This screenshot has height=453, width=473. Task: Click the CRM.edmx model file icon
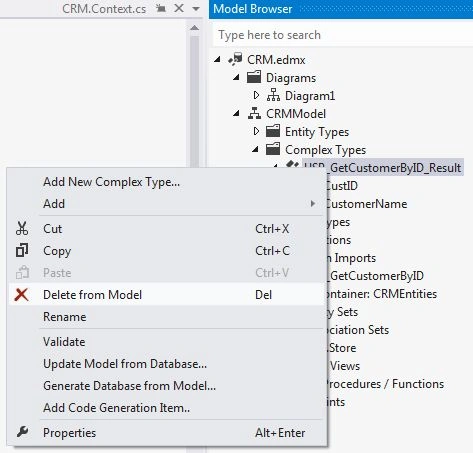pyautogui.click(x=235, y=59)
